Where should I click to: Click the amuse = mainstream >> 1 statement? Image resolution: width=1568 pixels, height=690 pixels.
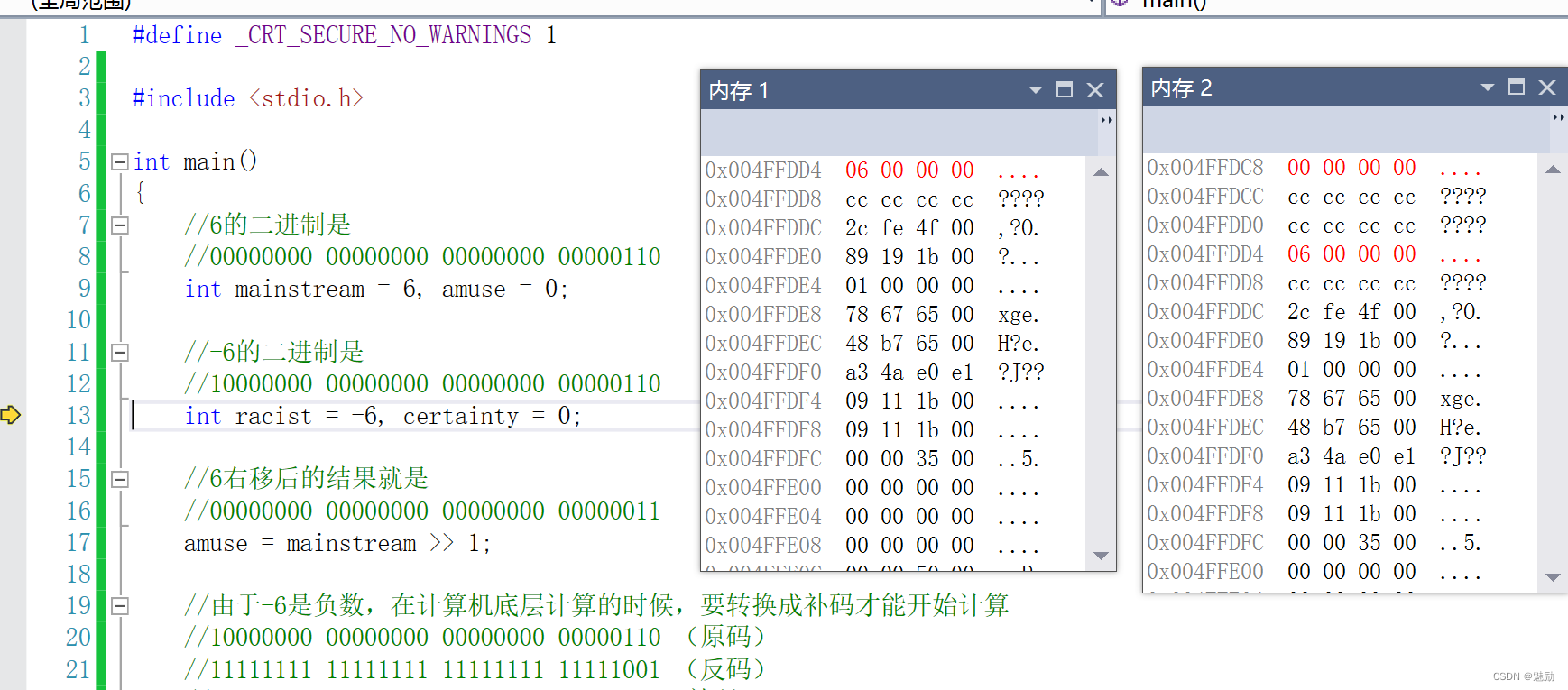point(337,544)
